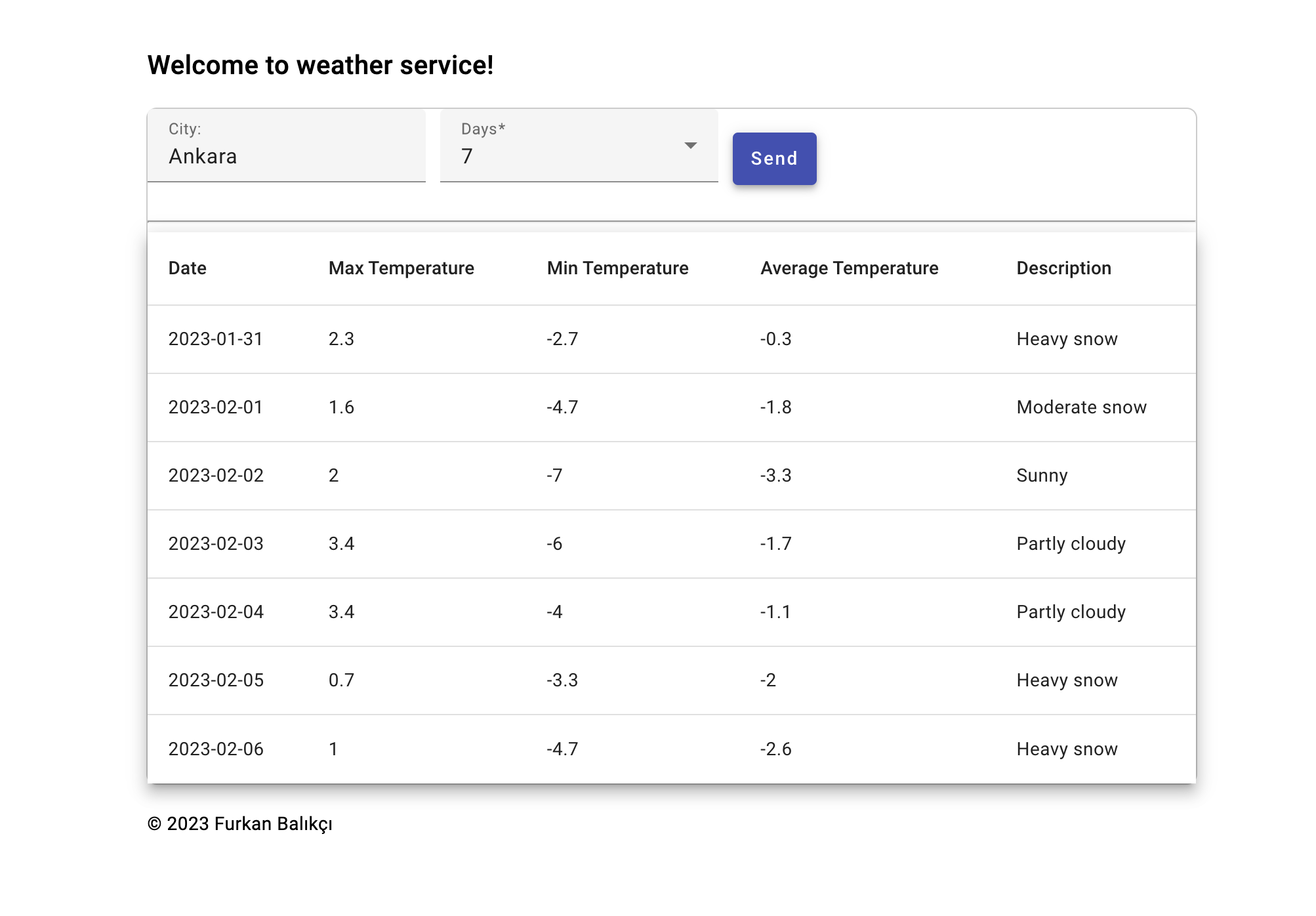This screenshot has width=1316, height=916.
Task: Click the Average Temperature column header
Action: (849, 268)
